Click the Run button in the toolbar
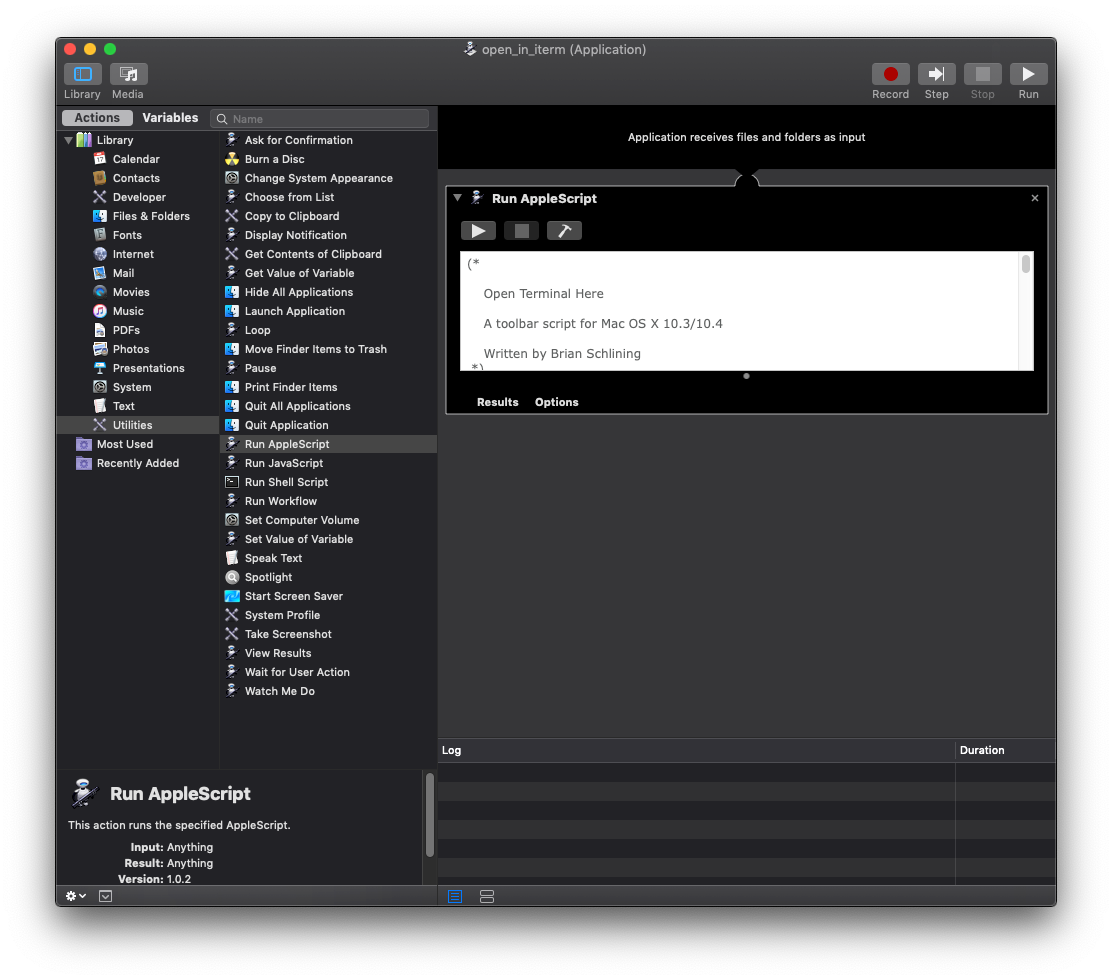The width and height of the screenshot is (1112, 980). 1028,75
